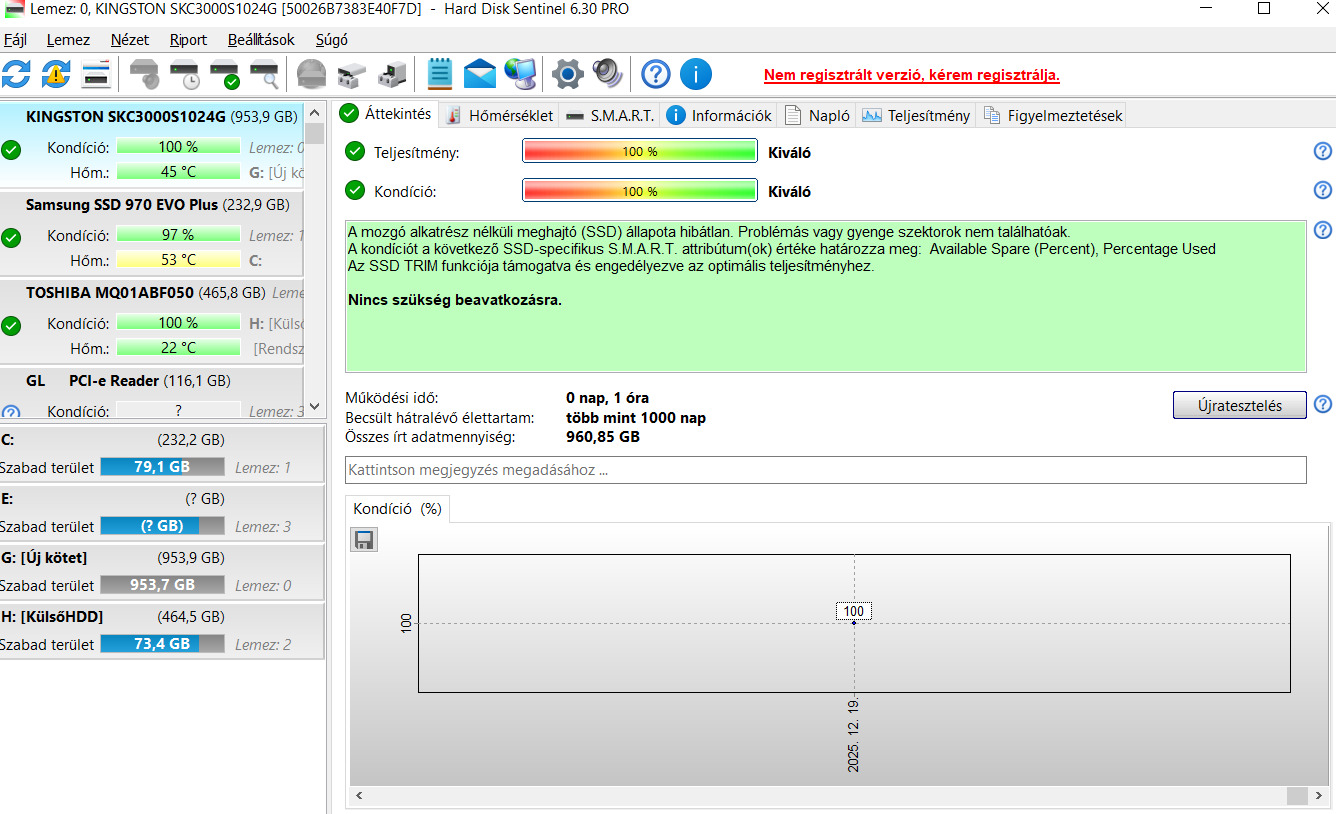Click the help icon next to Kondíció bar

click(x=1322, y=190)
